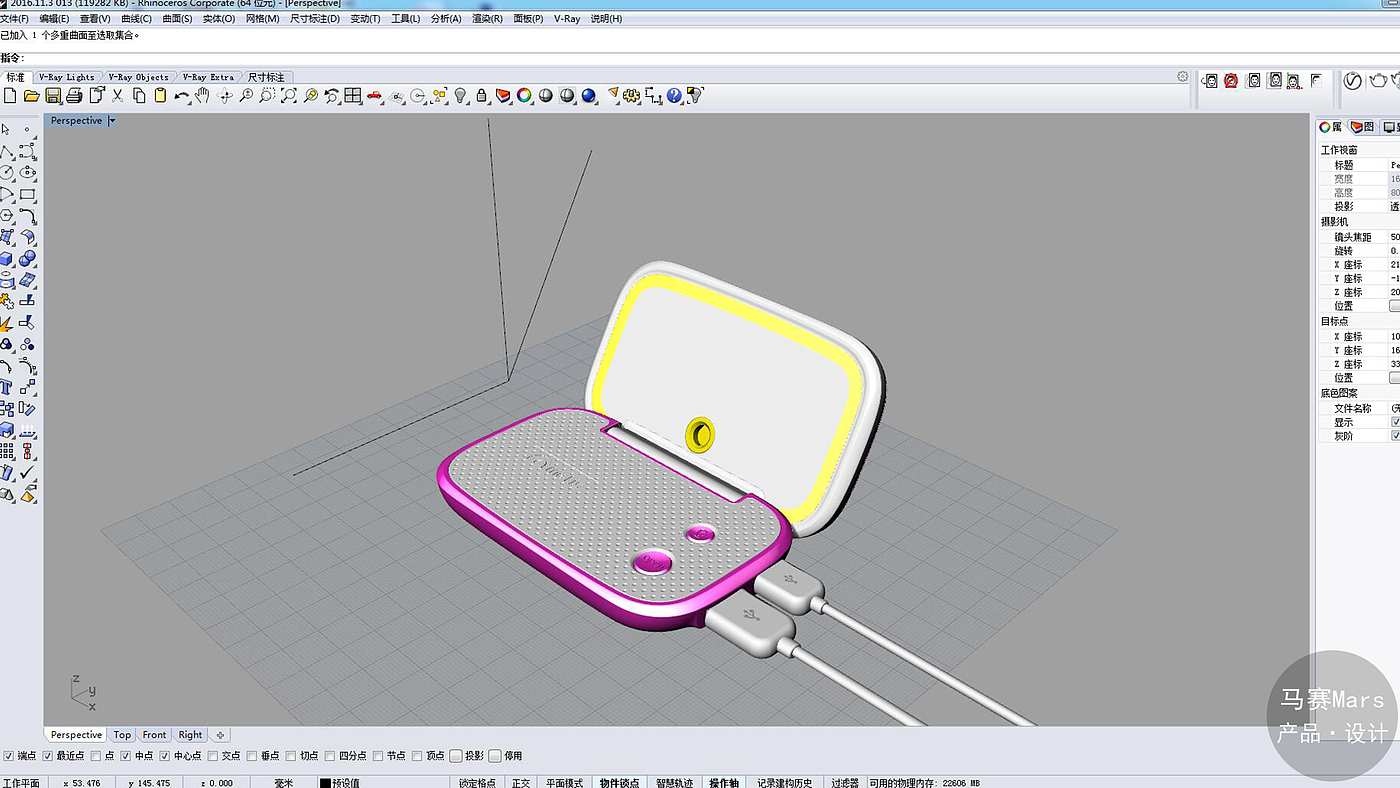The width and height of the screenshot is (1400, 788).
Task: Switch to the V-Ray Lights toolbar tab
Action: point(67,77)
